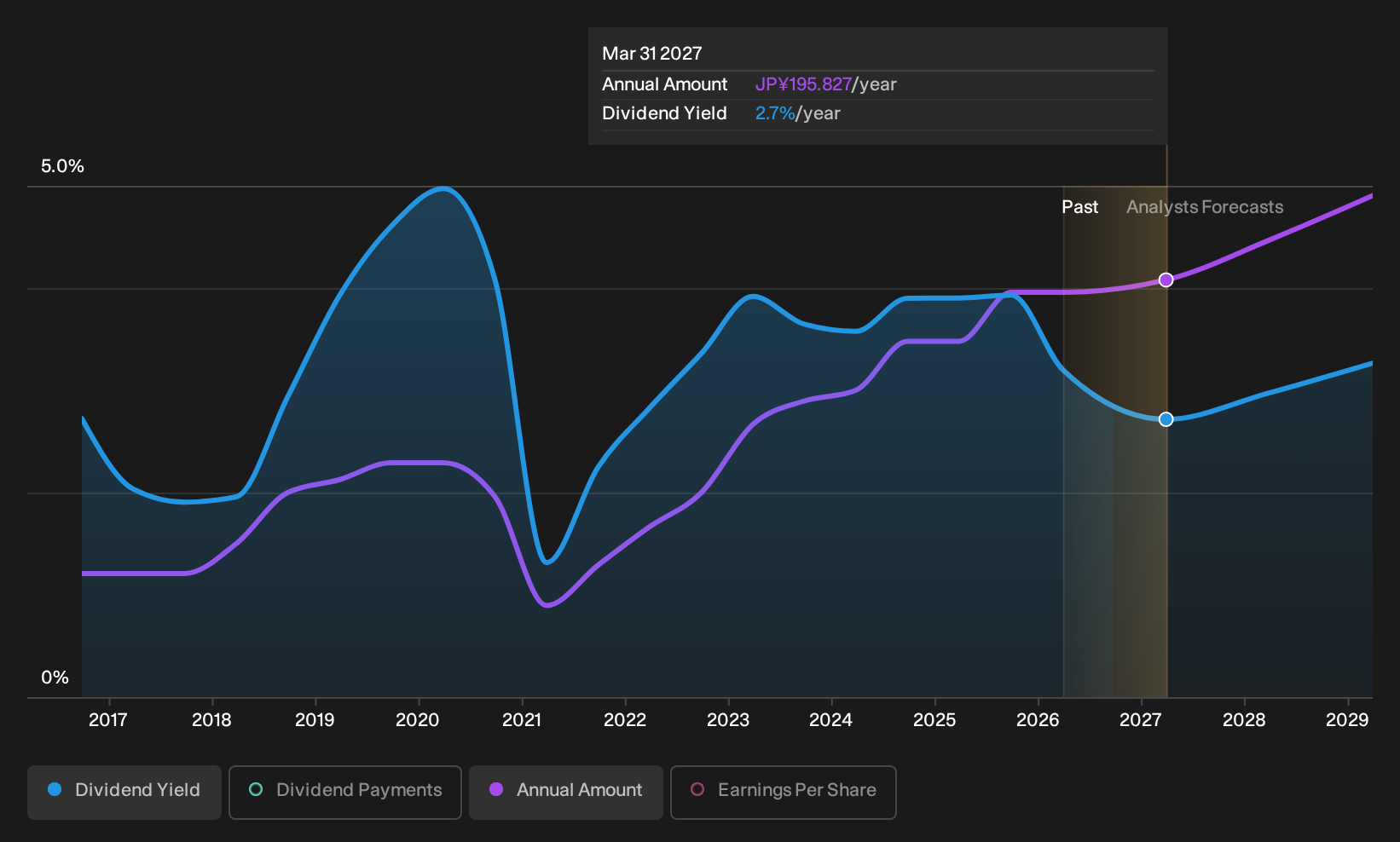Click the pink ring icon beside Earnings Per Share
Screen dimensions: 1400x842
697,789
